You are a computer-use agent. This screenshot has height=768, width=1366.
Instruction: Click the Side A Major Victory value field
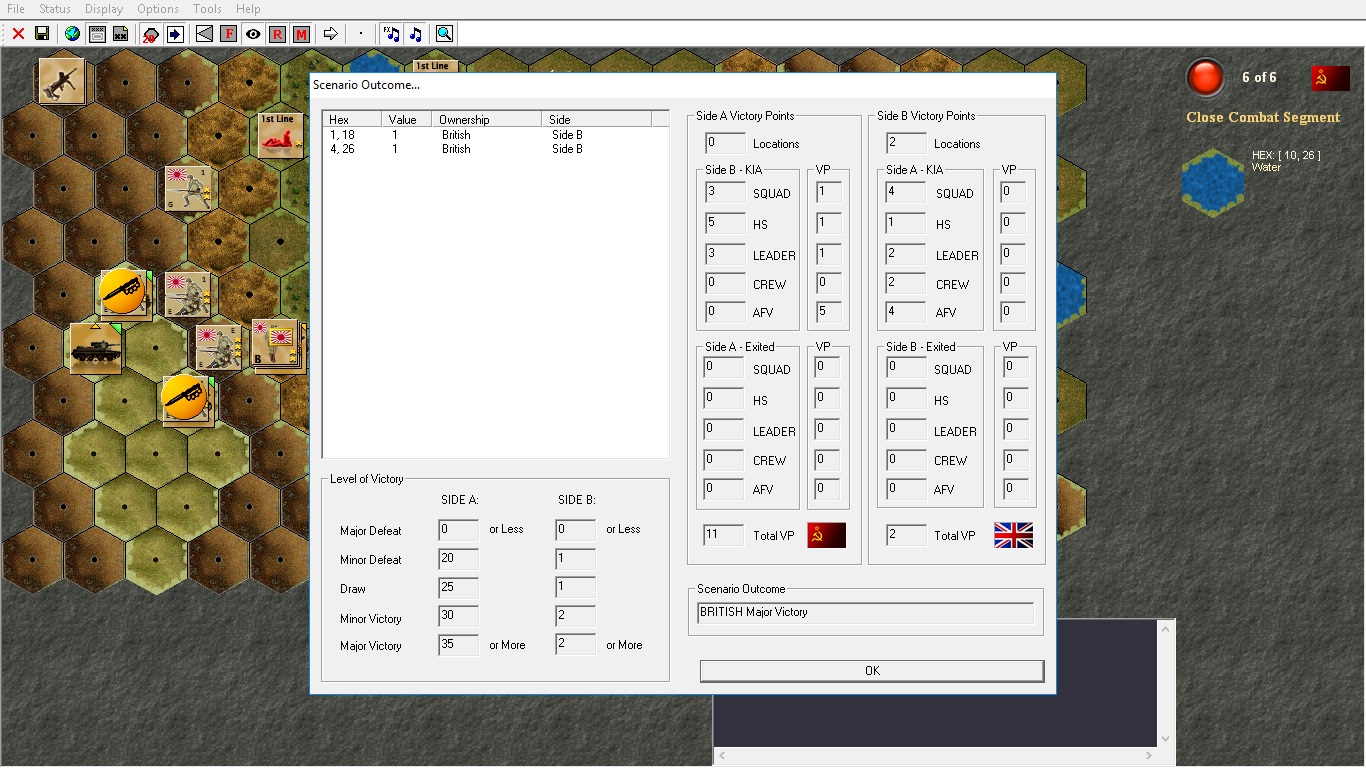[x=458, y=645]
